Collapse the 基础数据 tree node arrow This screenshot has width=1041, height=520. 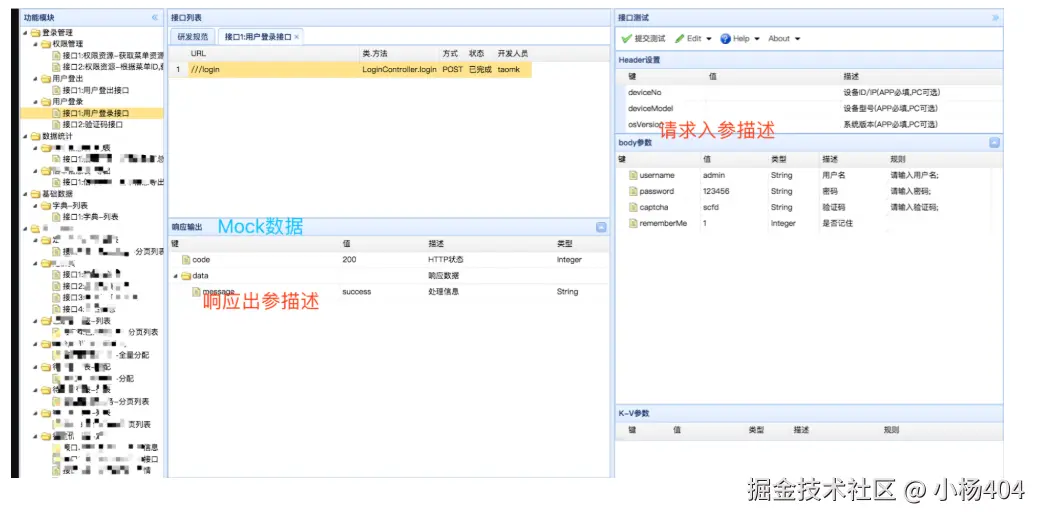(x=26, y=194)
